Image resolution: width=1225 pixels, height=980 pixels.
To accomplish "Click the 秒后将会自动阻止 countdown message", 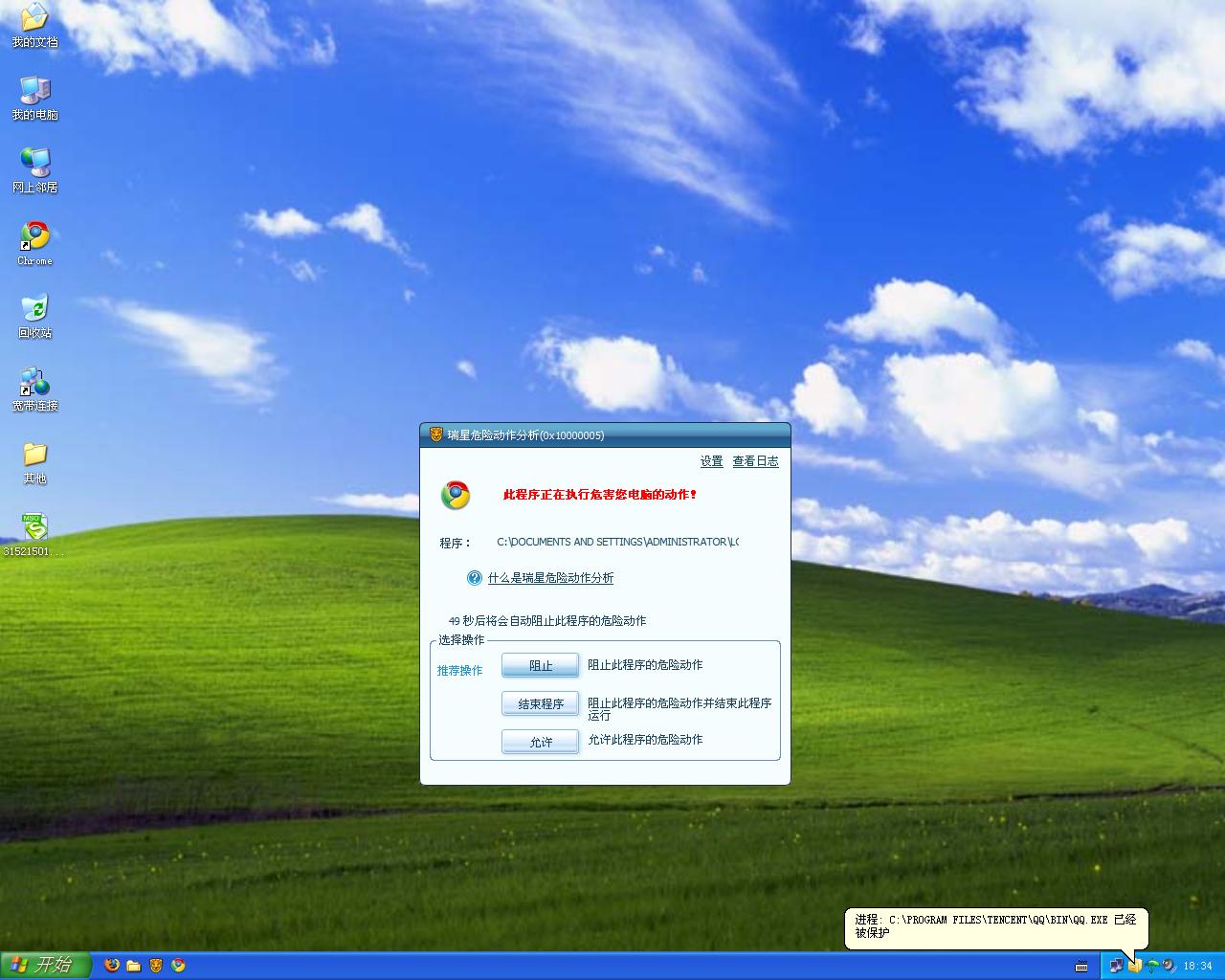I will pos(547,621).
